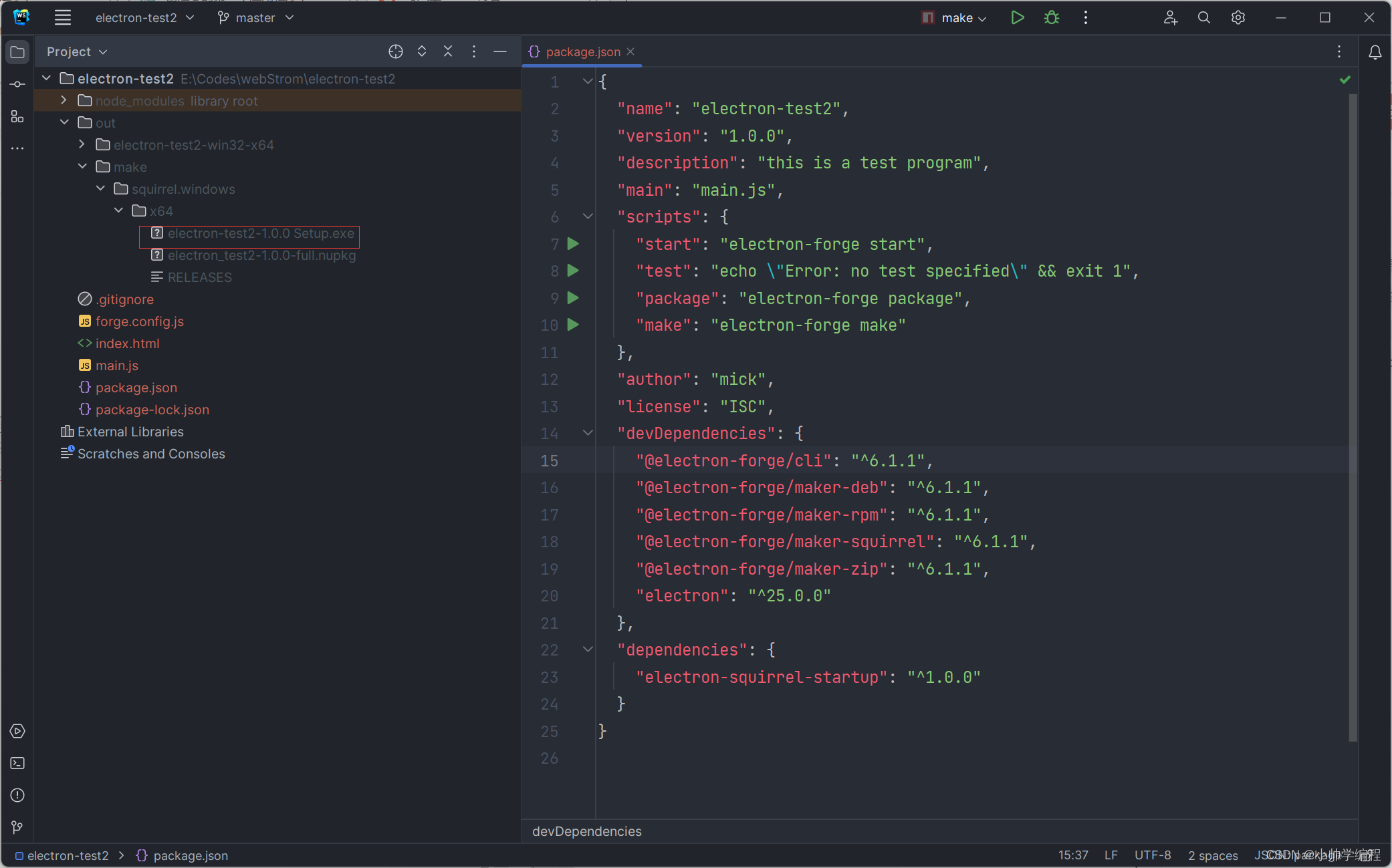Collapse all in Project panel
This screenshot has height=868, width=1392.
448,51
